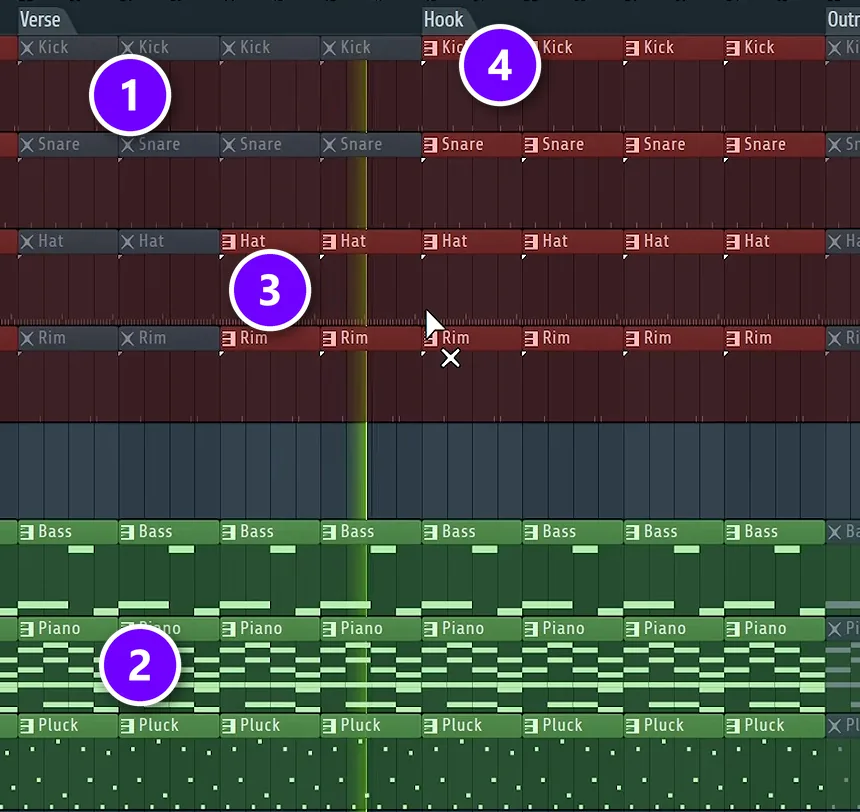
Task: Select Verse's fourth Bass clip name
Action: click(358, 531)
